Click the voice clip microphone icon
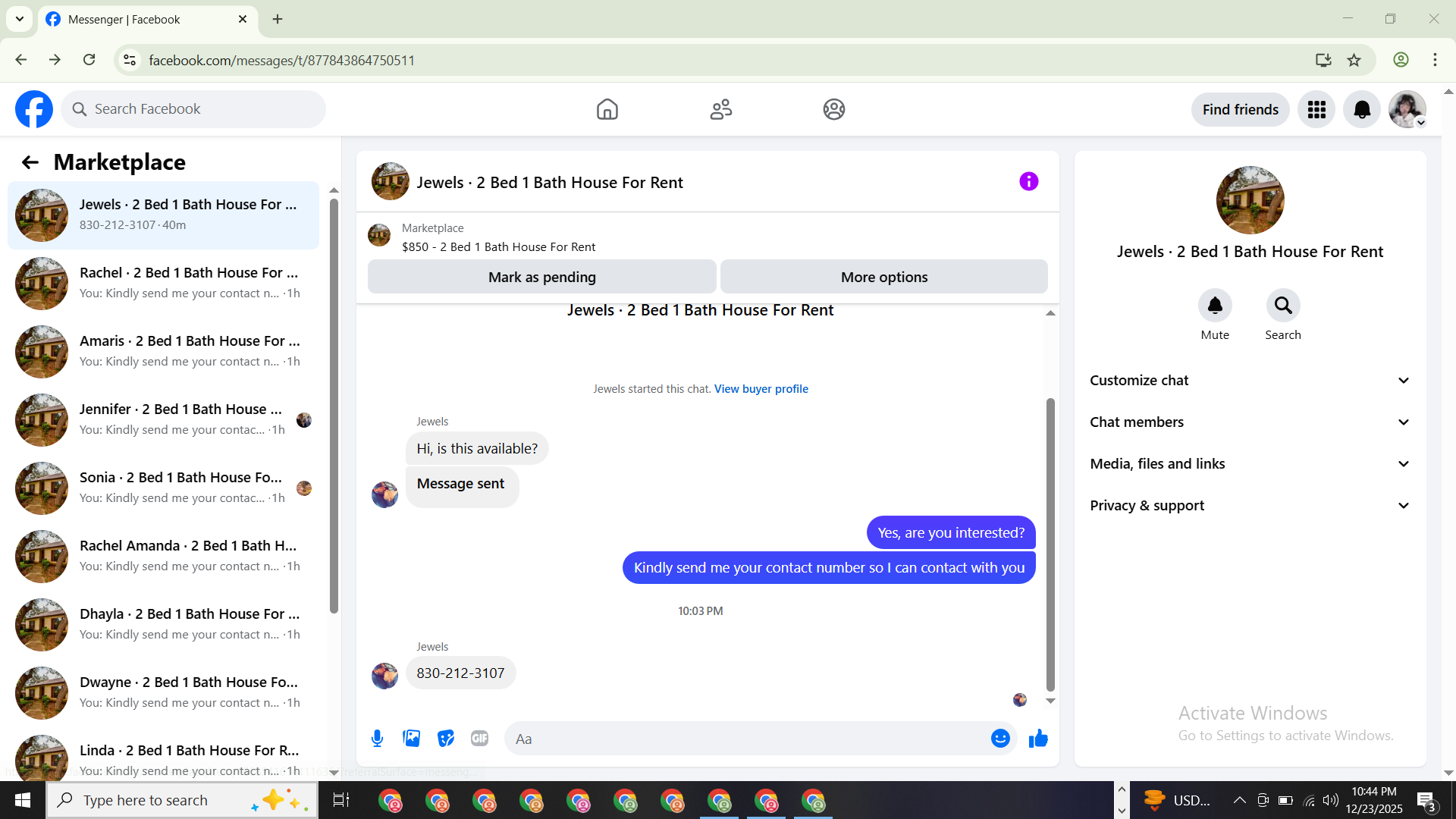This screenshot has width=1456, height=819. [377, 739]
